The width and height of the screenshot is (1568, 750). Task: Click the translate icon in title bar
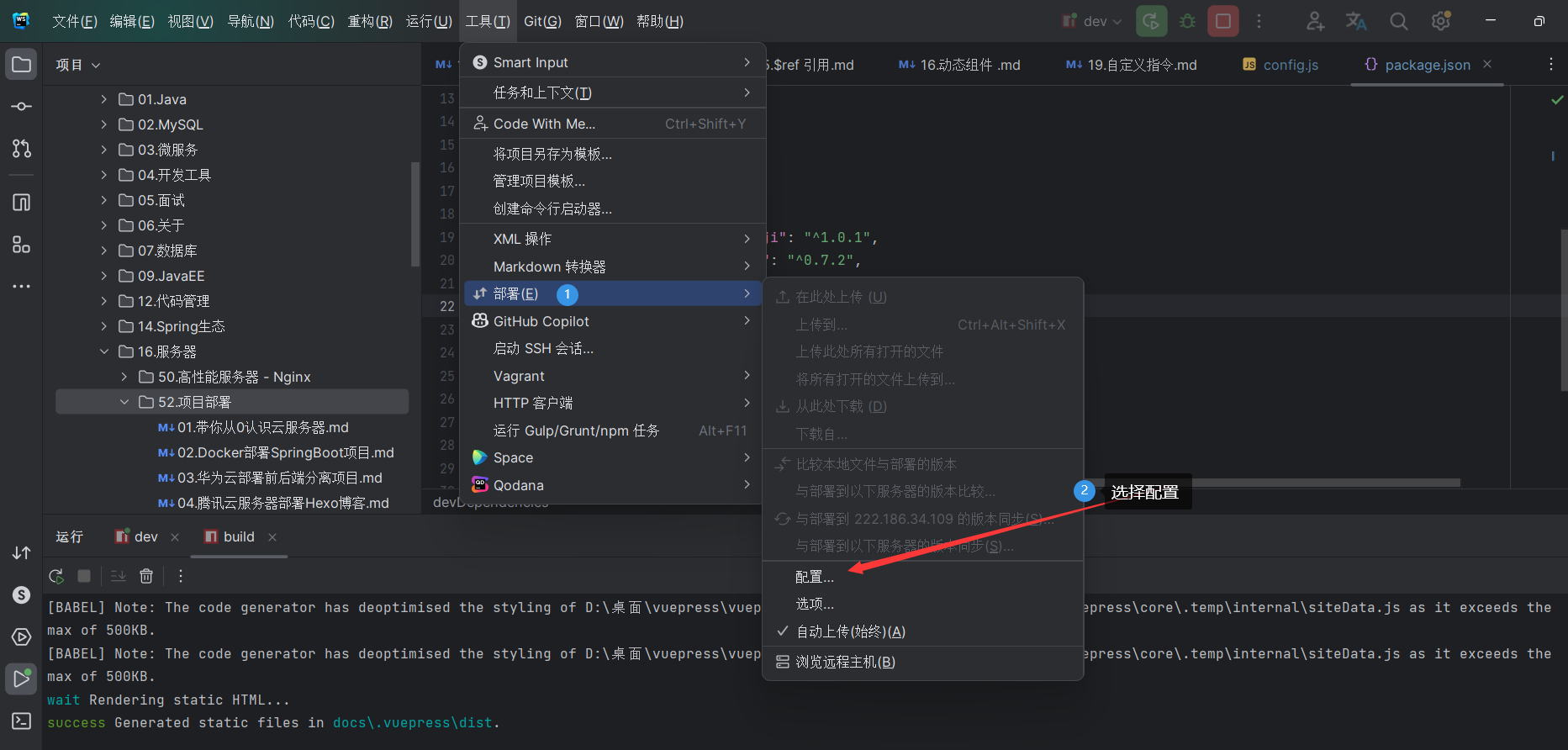pos(1356,21)
